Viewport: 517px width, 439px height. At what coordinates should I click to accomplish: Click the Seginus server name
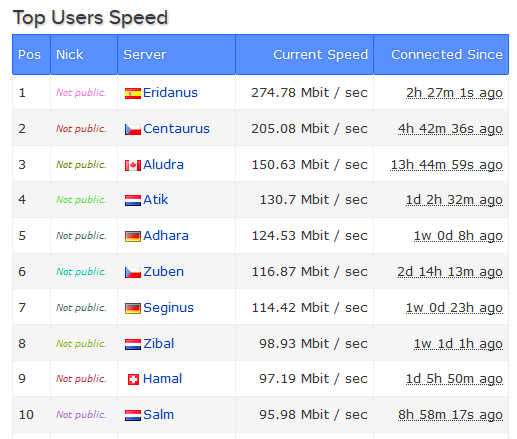pos(168,308)
